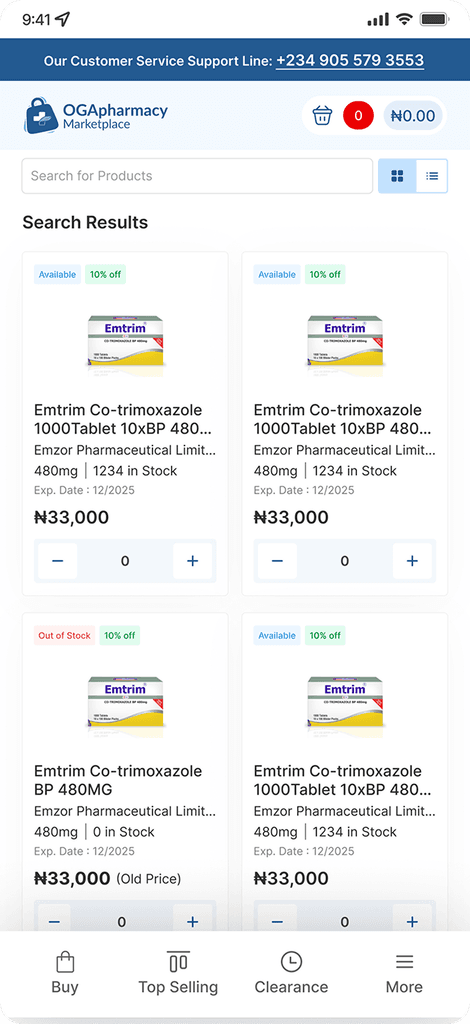Switch to grid view layout
470x1024 pixels.
point(397,176)
